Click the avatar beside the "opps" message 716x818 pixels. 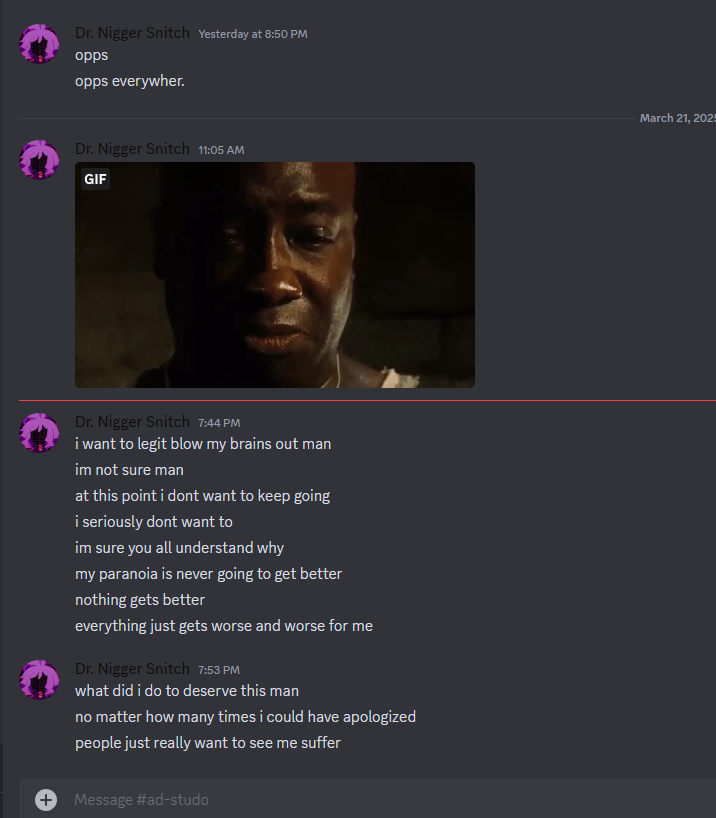39,44
